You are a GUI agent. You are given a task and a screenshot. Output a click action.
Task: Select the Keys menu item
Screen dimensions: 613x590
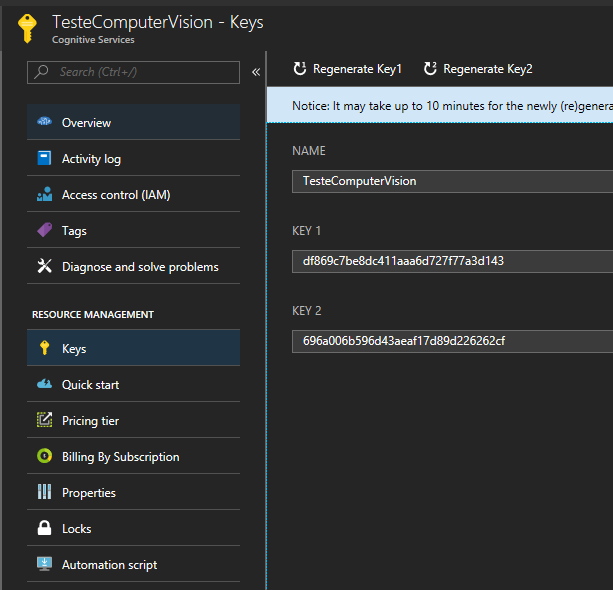(x=133, y=348)
